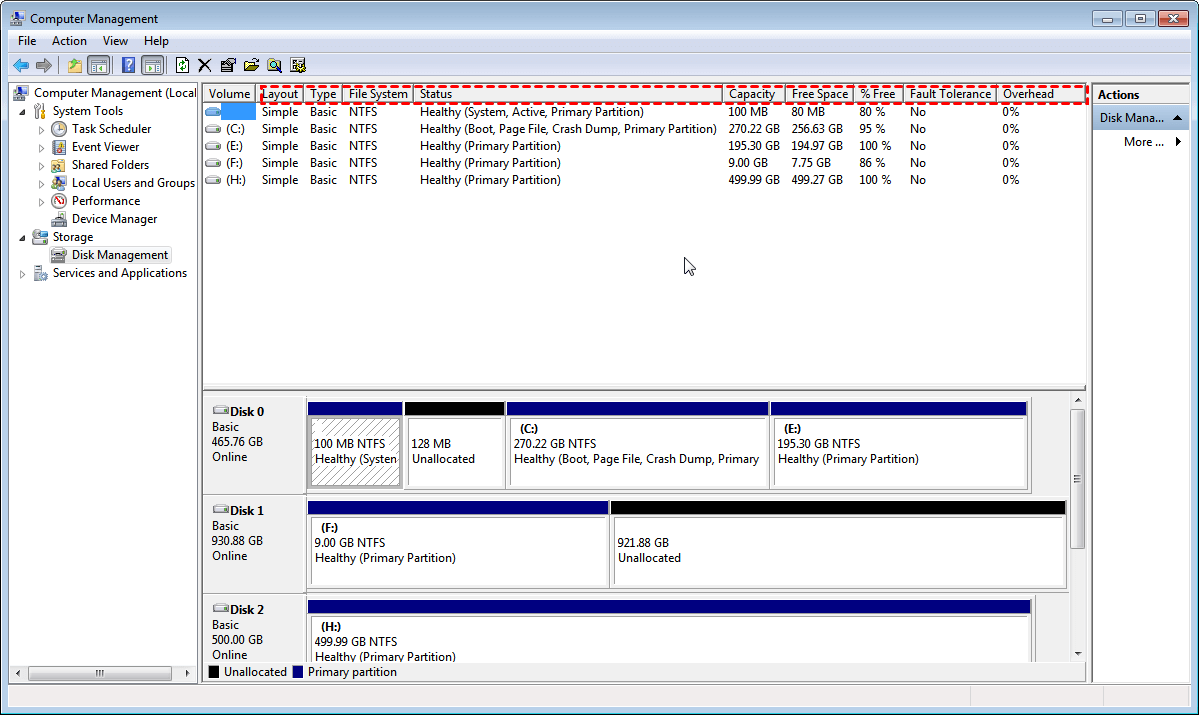This screenshot has width=1199, height=715.
Task: Click the Shared Folders tree icon
Action: (59, 165)
